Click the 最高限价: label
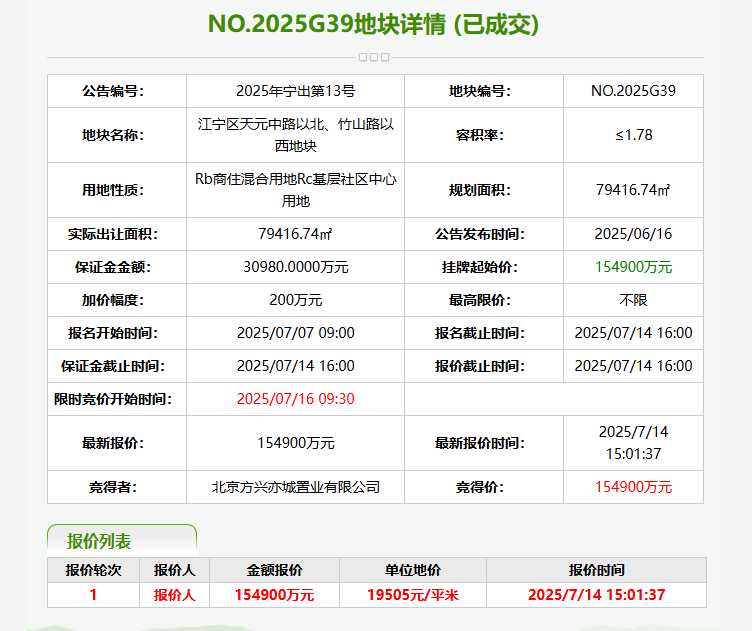 (x=480, y=300)
